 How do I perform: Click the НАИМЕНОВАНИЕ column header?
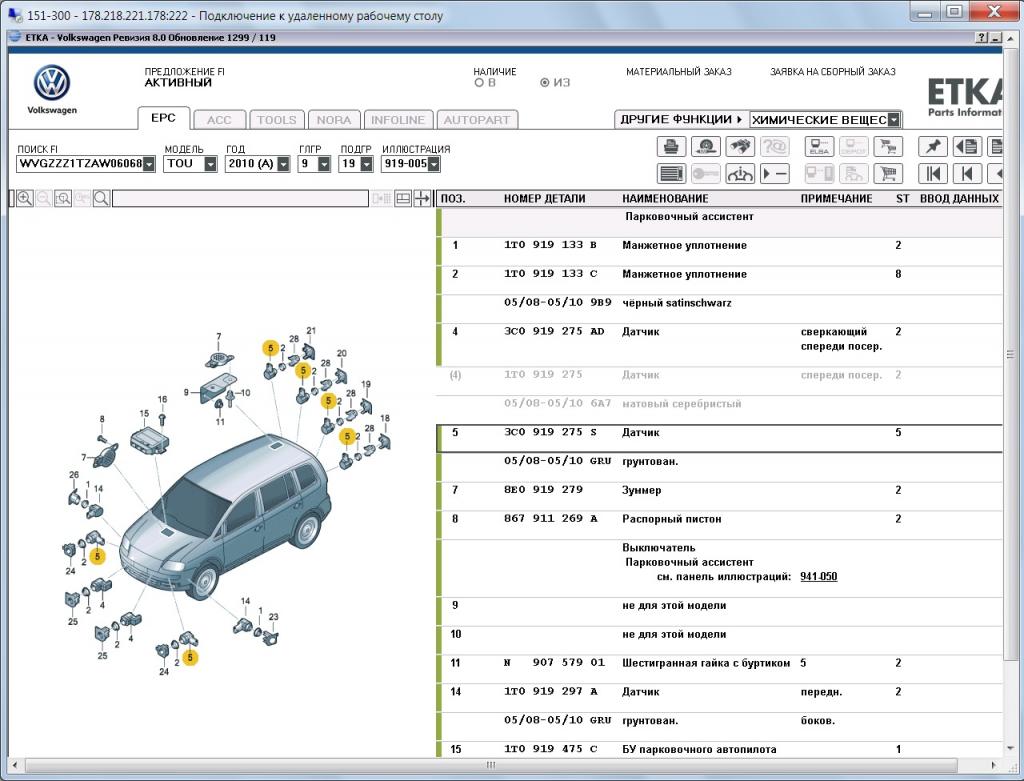pos(665,199)
